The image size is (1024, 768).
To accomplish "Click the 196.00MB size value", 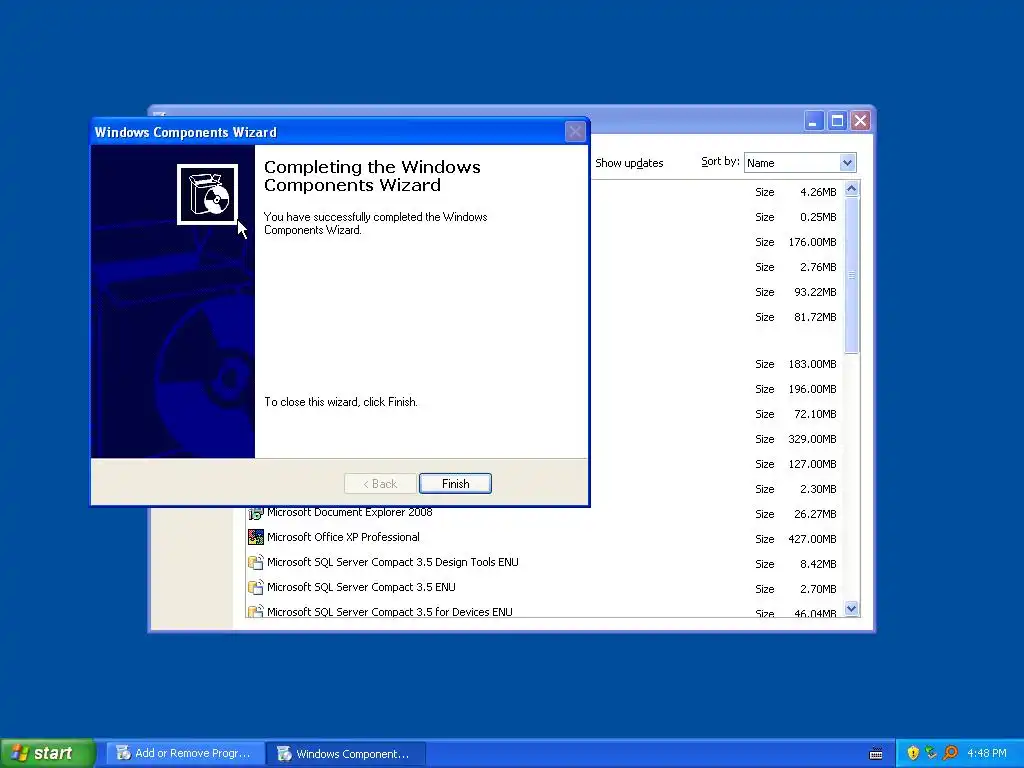I will pos(812,389).
